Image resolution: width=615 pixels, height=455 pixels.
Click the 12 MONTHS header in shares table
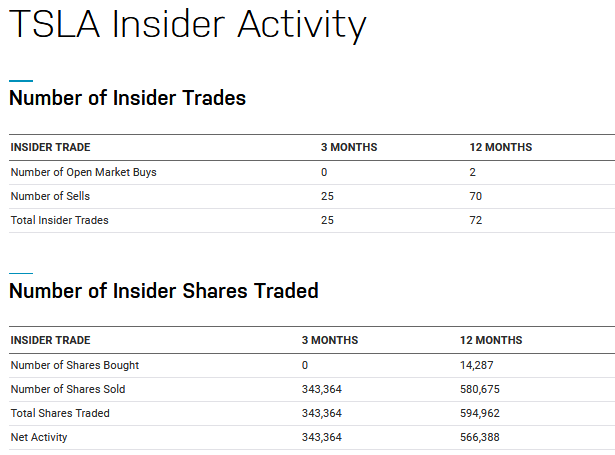tap(491, 340)
